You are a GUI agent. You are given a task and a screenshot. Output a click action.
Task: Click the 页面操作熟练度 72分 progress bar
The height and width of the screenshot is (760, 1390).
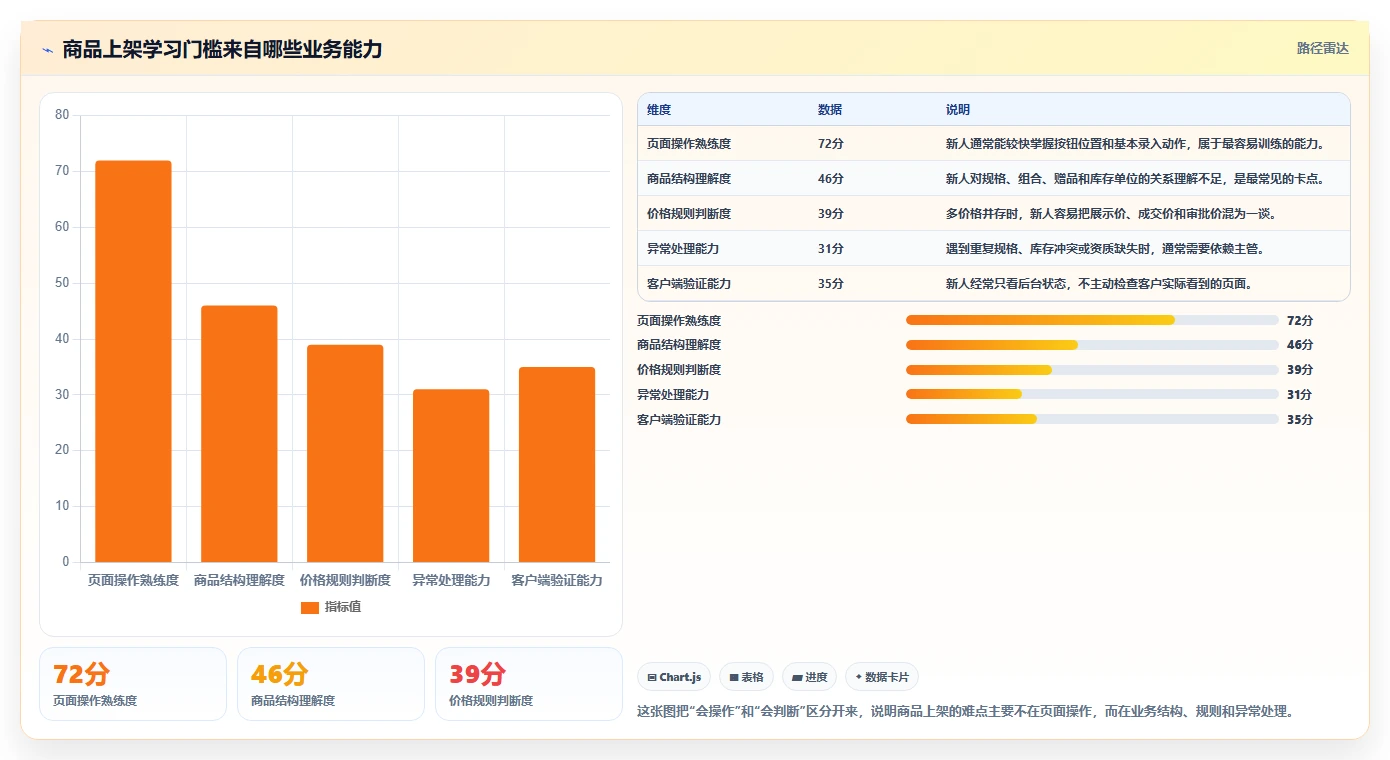click(1092, 320)
